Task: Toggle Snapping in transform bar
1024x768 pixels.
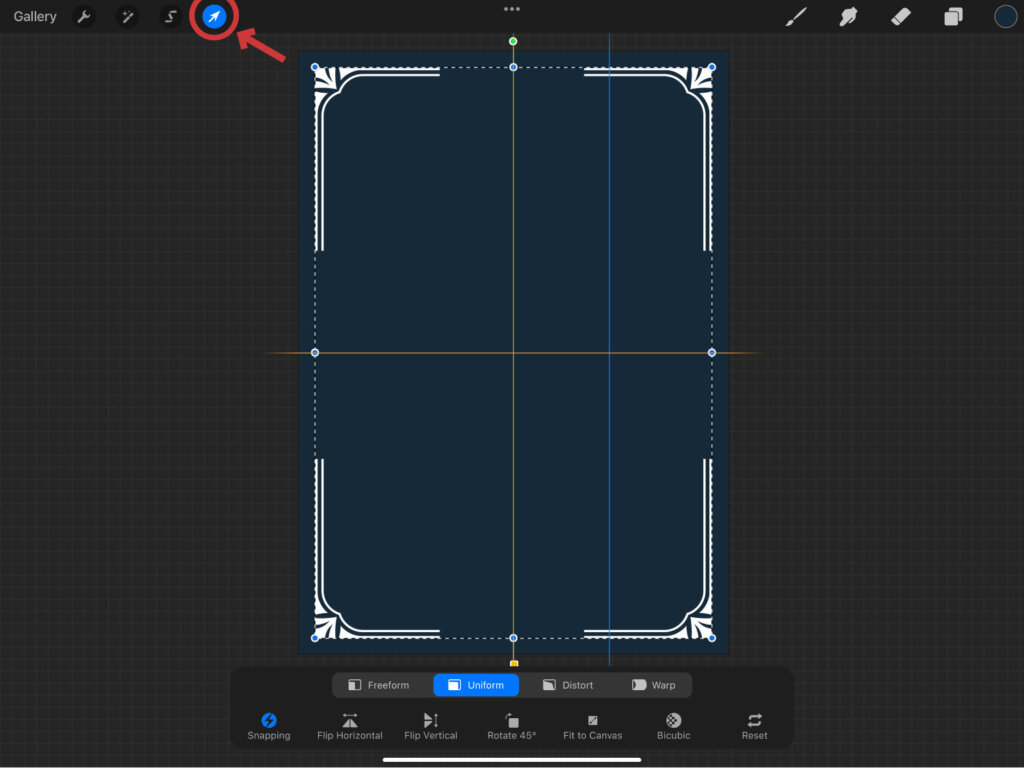Action: [269, 726]
